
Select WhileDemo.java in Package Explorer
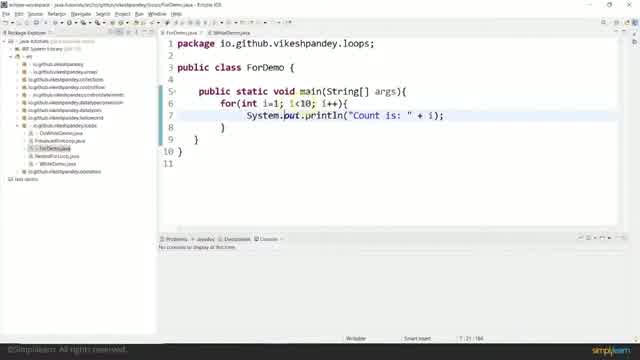click(58, 164)
